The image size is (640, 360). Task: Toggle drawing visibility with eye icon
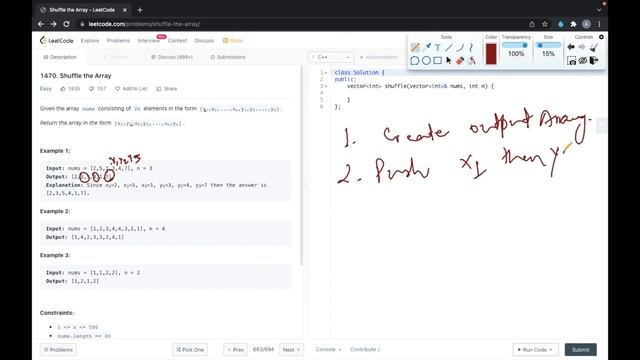(x=583, y=61)
